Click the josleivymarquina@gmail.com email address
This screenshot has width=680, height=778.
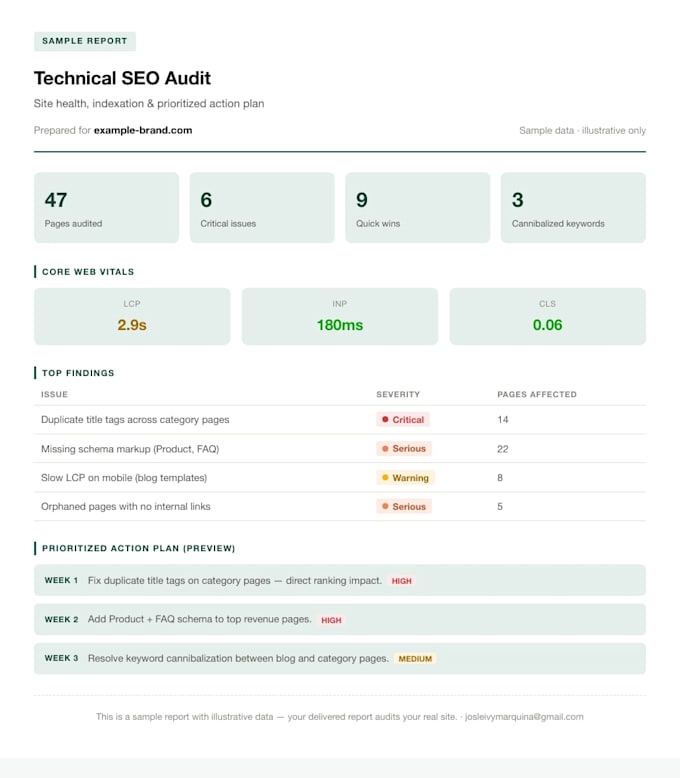tap(524, 716)
